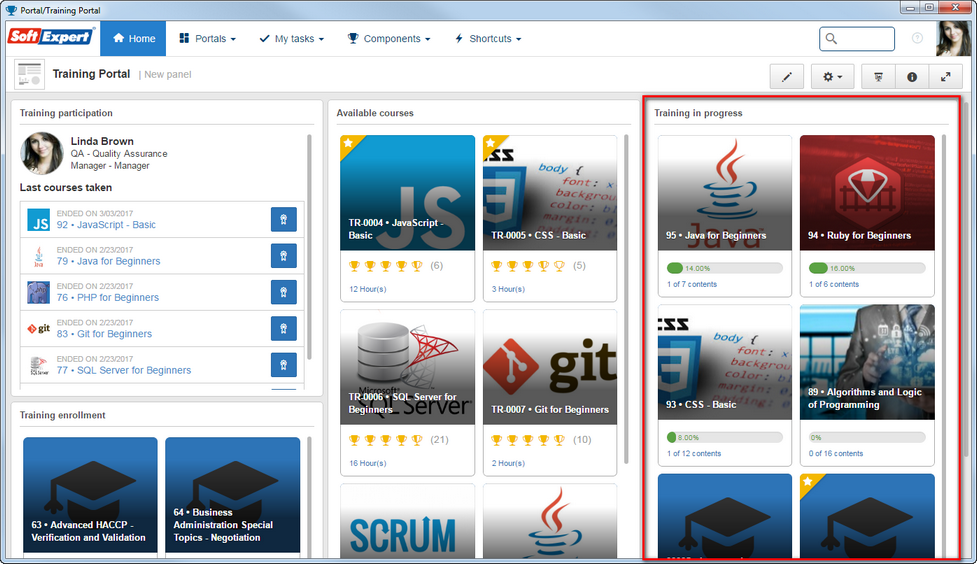Click the pencil edit portal button
The image size is (977, 564).
[787, 77]
